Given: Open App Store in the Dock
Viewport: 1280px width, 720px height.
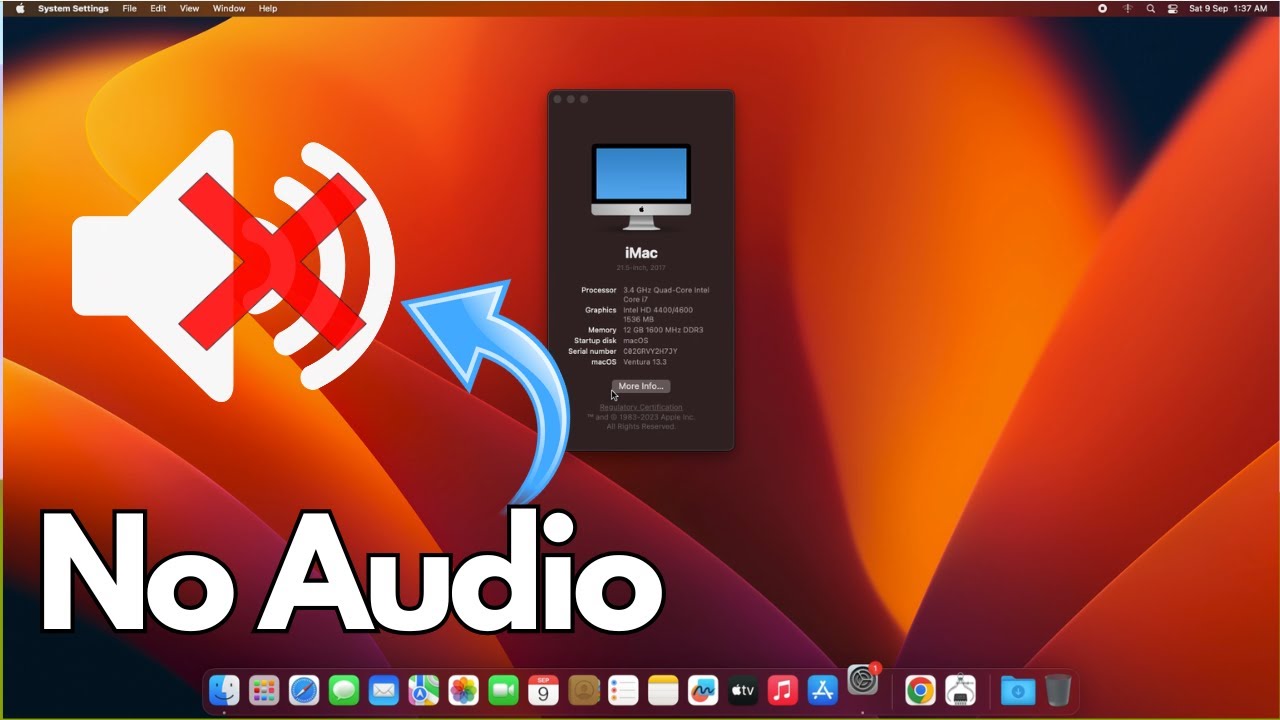Looking at the screenshot, I should (822, 690).
